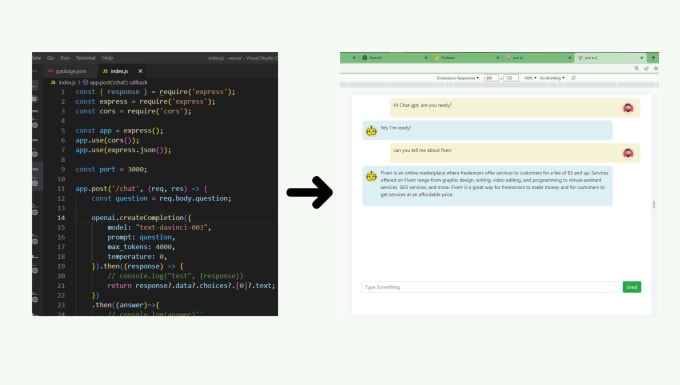The height and width of the screenshot is (385, 680).
Task: Click the device height input field
Action: 511,78
